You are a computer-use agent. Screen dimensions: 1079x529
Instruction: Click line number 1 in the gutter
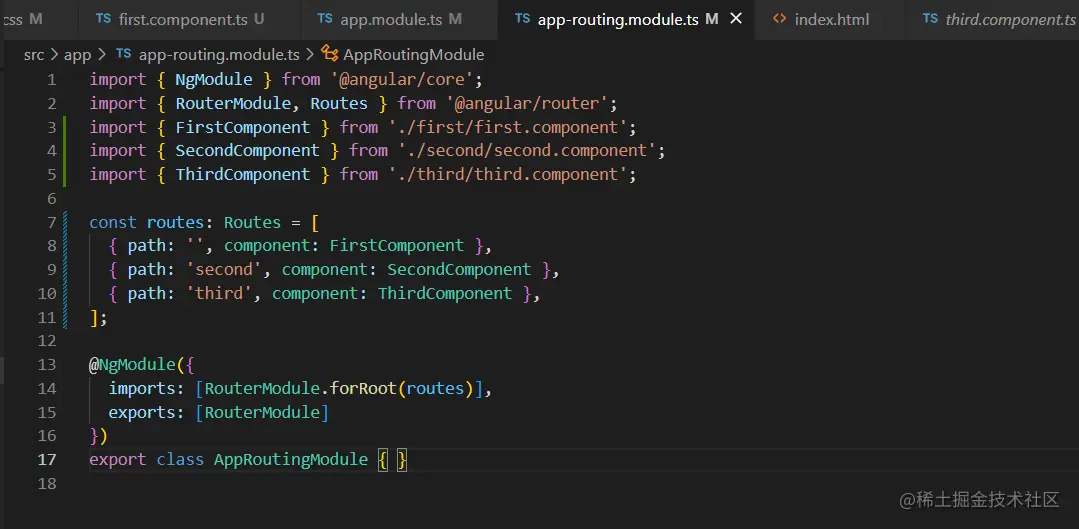tap(52, 80)
